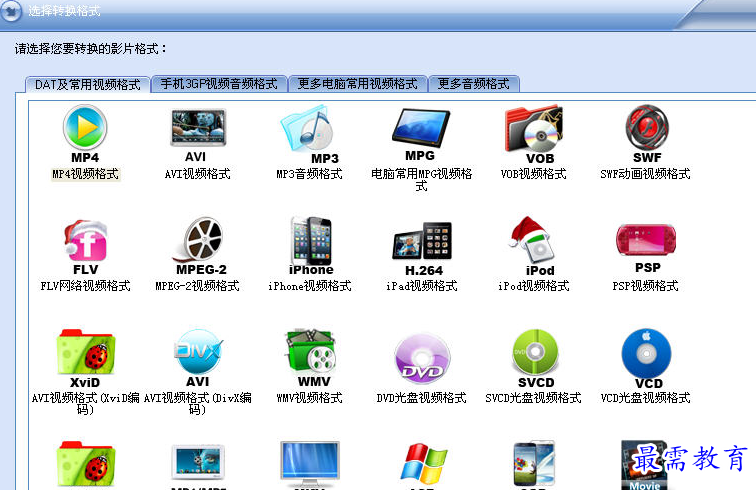Click the iPod视频格式 label
Viewport: 756px width, 490px height.
534,286
